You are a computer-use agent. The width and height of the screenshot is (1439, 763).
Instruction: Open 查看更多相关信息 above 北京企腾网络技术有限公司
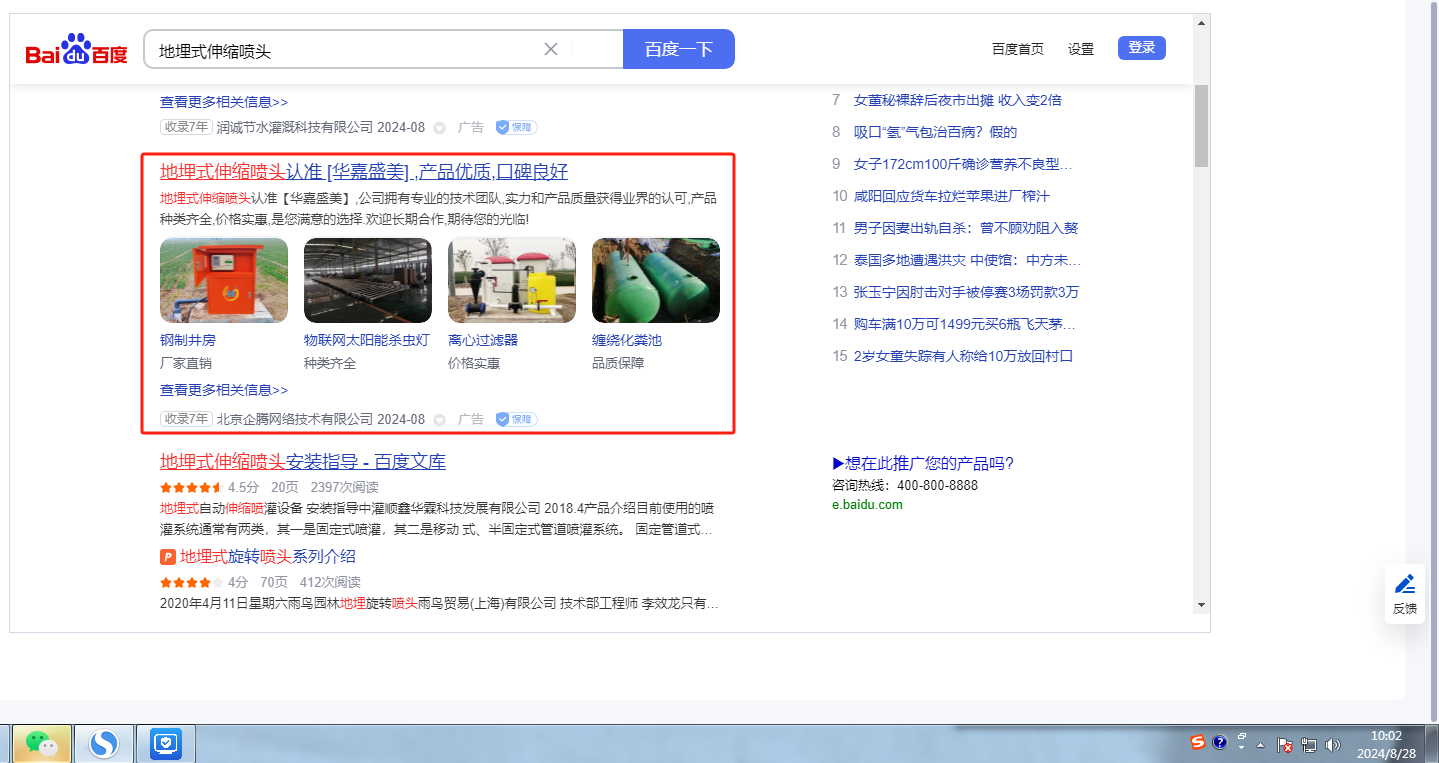pyautogui.click(x=224, y=390)
